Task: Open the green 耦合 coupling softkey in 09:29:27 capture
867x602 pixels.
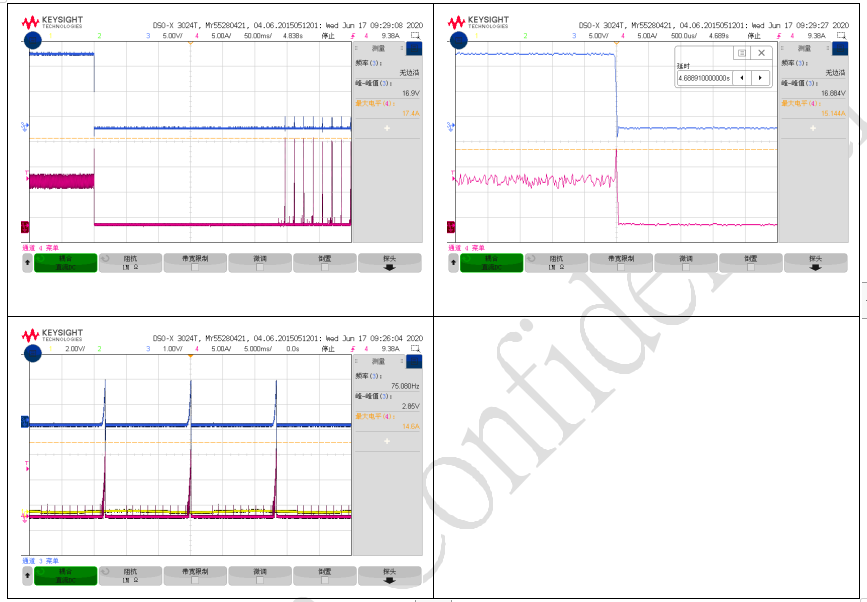Action: point(491,263)
